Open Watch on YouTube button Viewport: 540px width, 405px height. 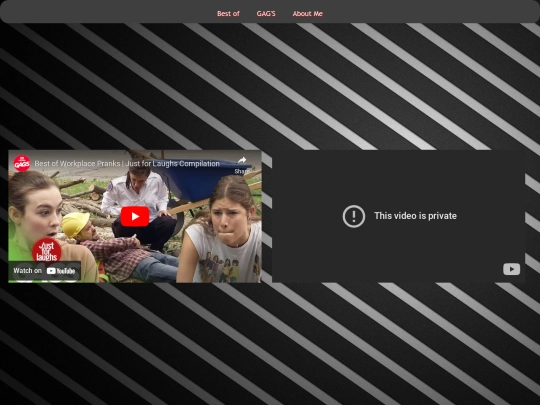44,271
